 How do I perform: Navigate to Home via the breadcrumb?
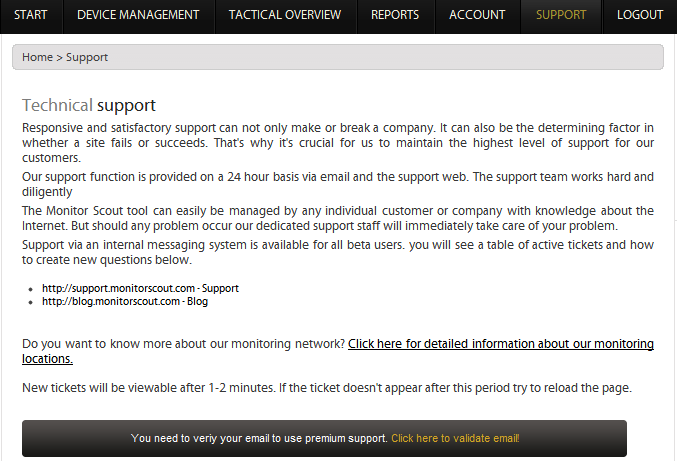click(37, 58)
